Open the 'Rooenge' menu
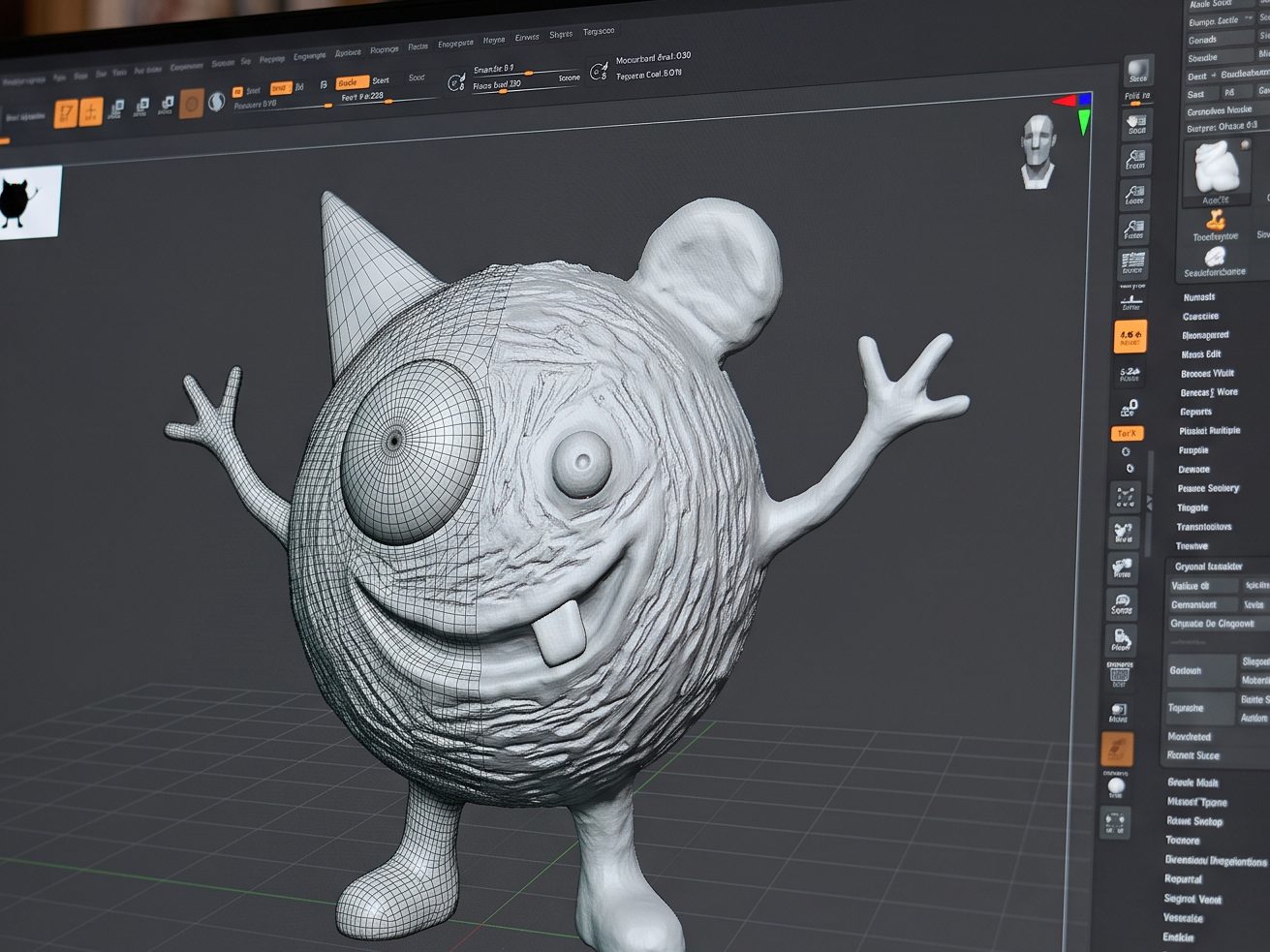Screen dimensions: 1270x952 (x=385, y=49)
